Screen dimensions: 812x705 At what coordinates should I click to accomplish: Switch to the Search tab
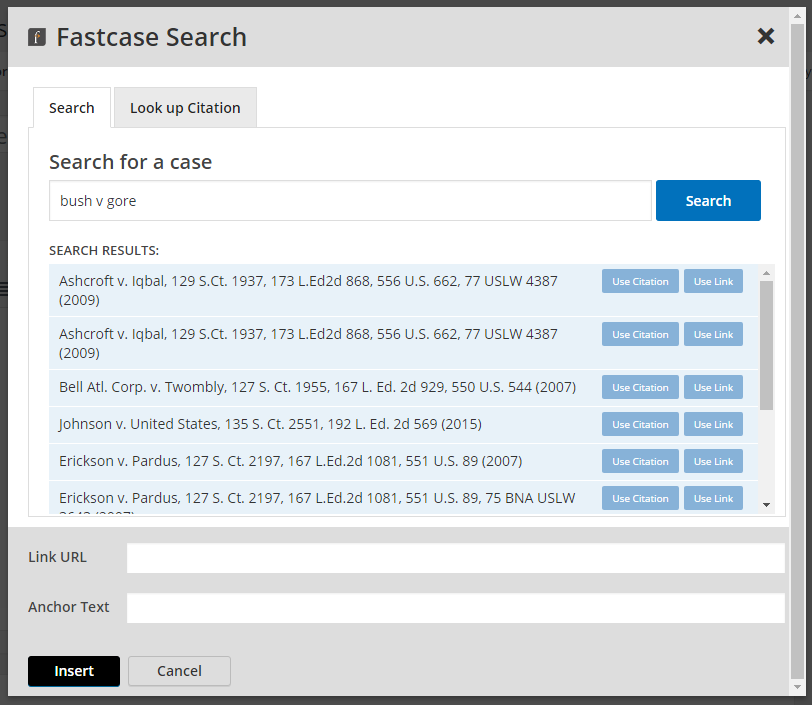pyautogui.click(x=72, y=108)
